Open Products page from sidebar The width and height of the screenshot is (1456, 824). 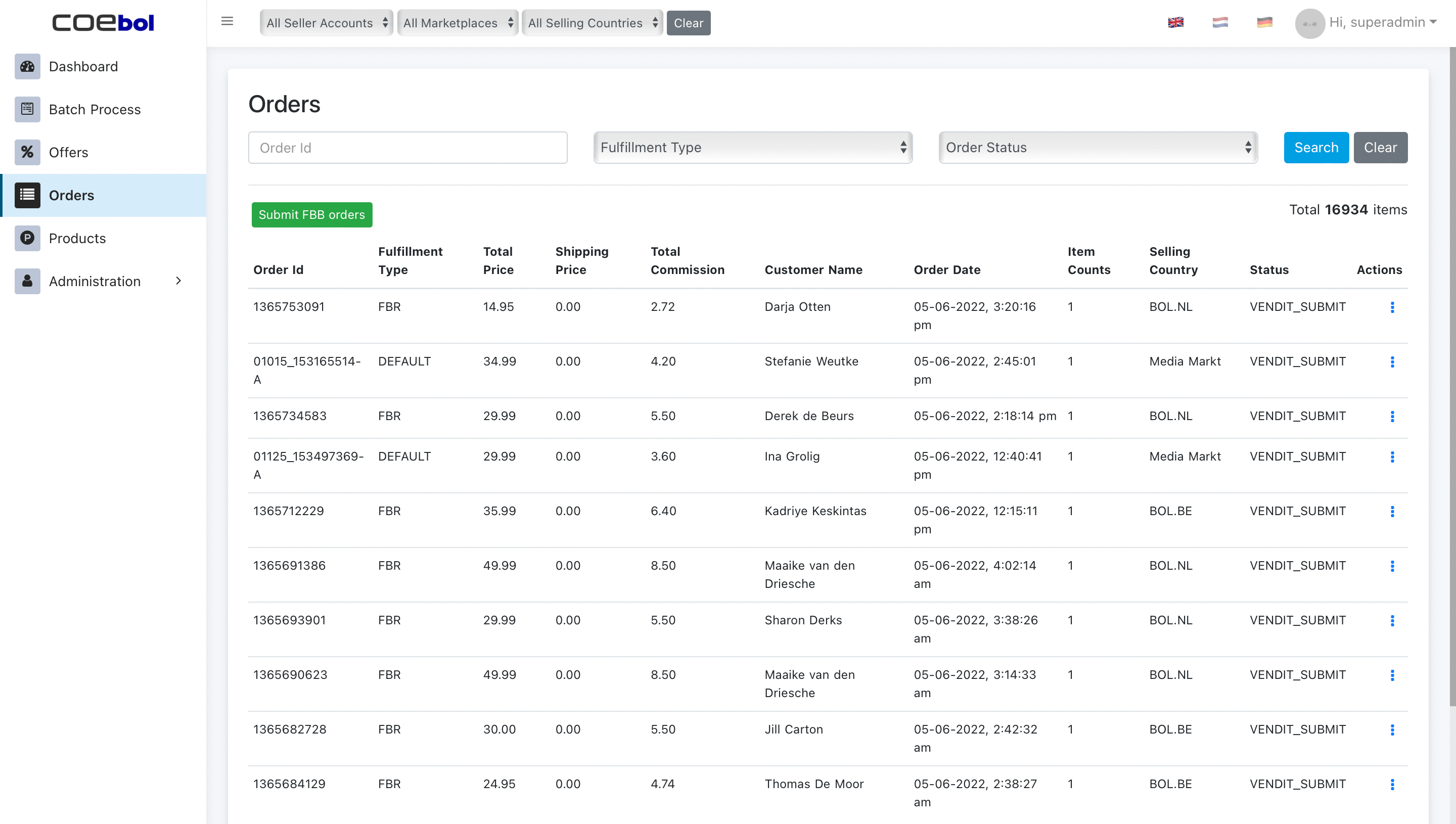[x=103, y=238]
